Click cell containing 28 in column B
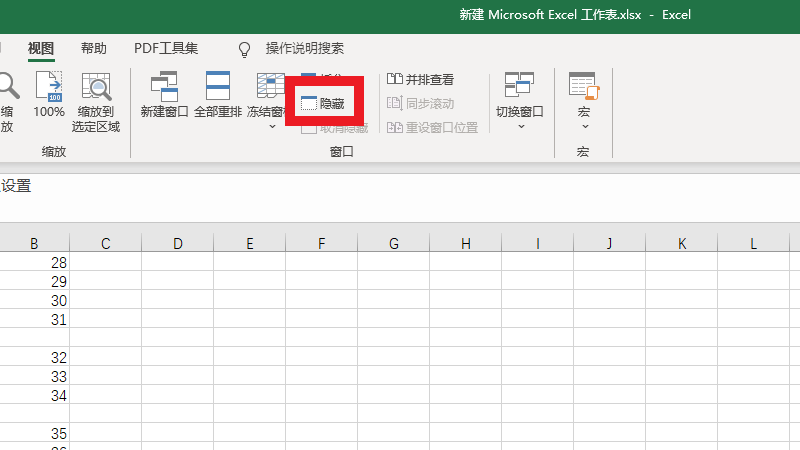The width and height of the screenshot is (800, 450). point(34,262)
